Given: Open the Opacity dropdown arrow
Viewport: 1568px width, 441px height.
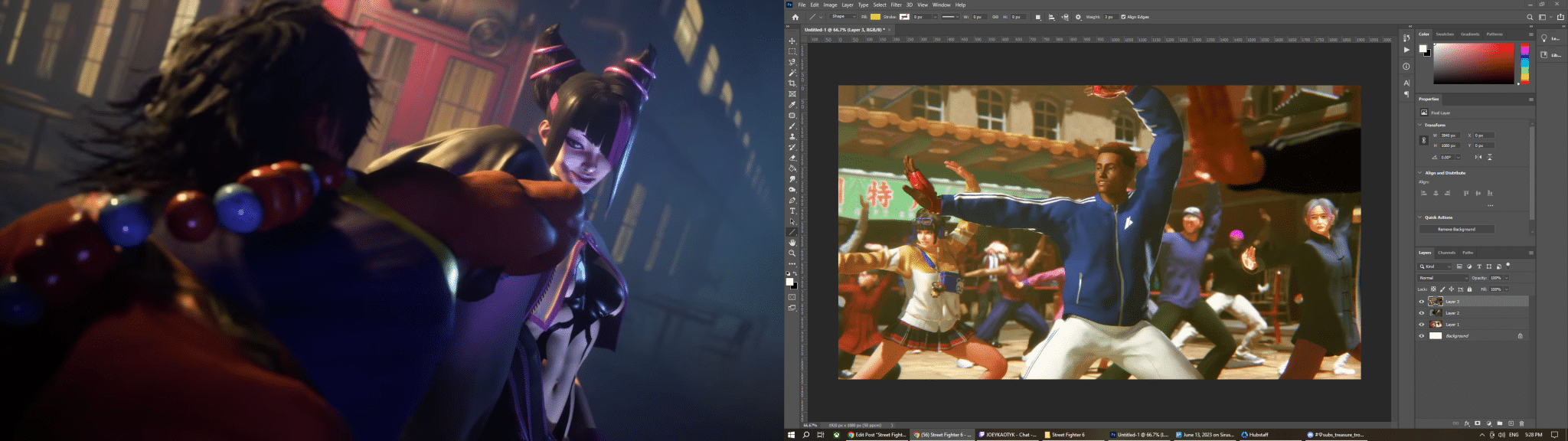Looking at the screenshot, I should 1506,278.
